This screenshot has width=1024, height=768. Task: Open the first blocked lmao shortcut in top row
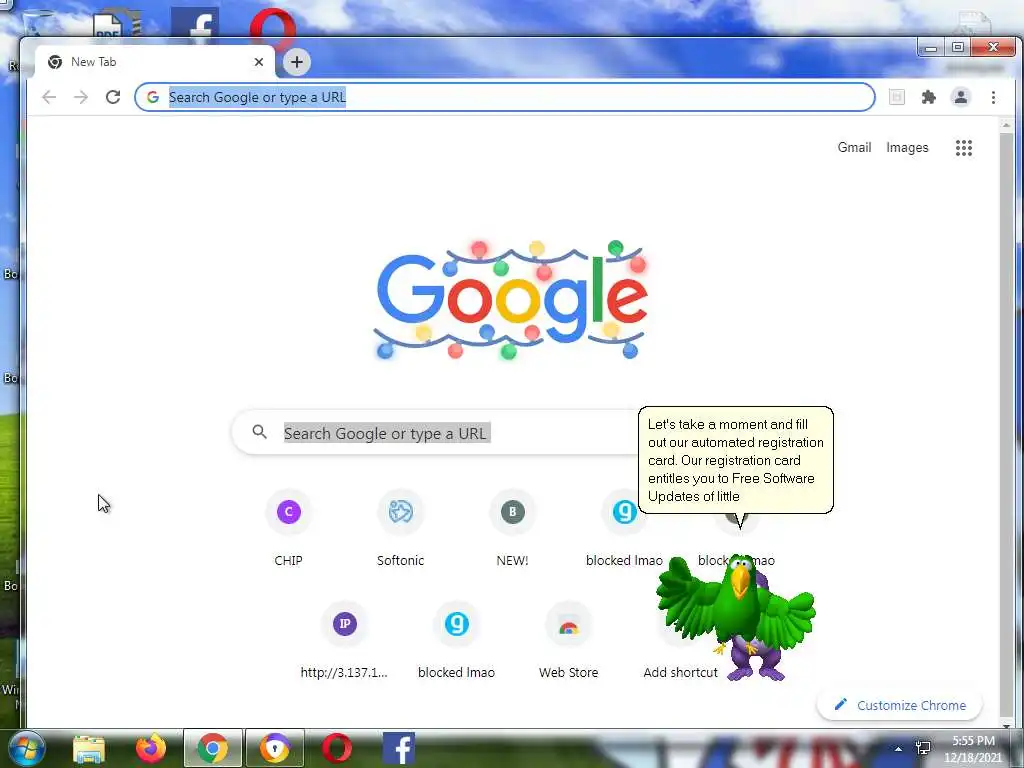pos(624,528)
